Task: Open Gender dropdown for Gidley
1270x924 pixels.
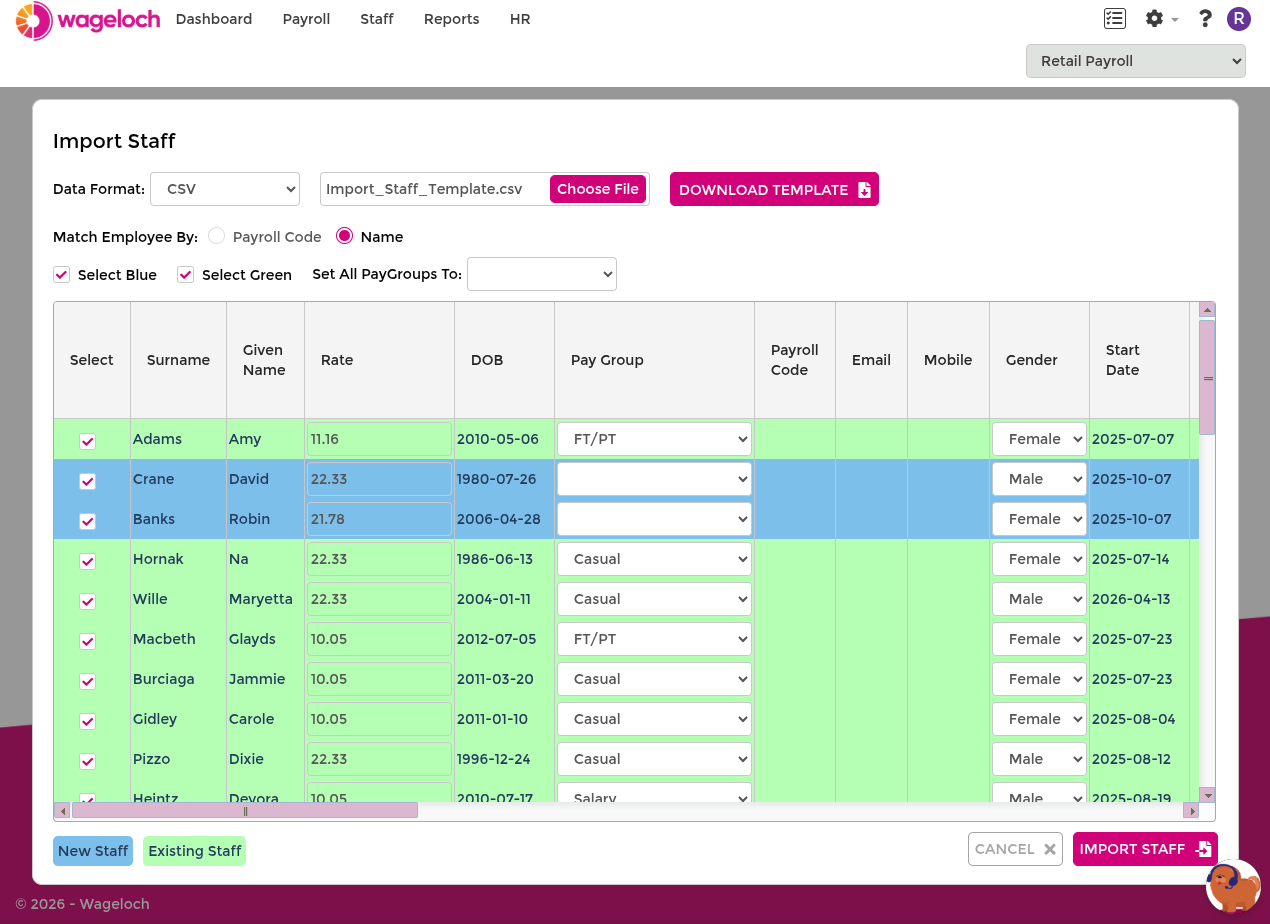Action: point(1039,719)
